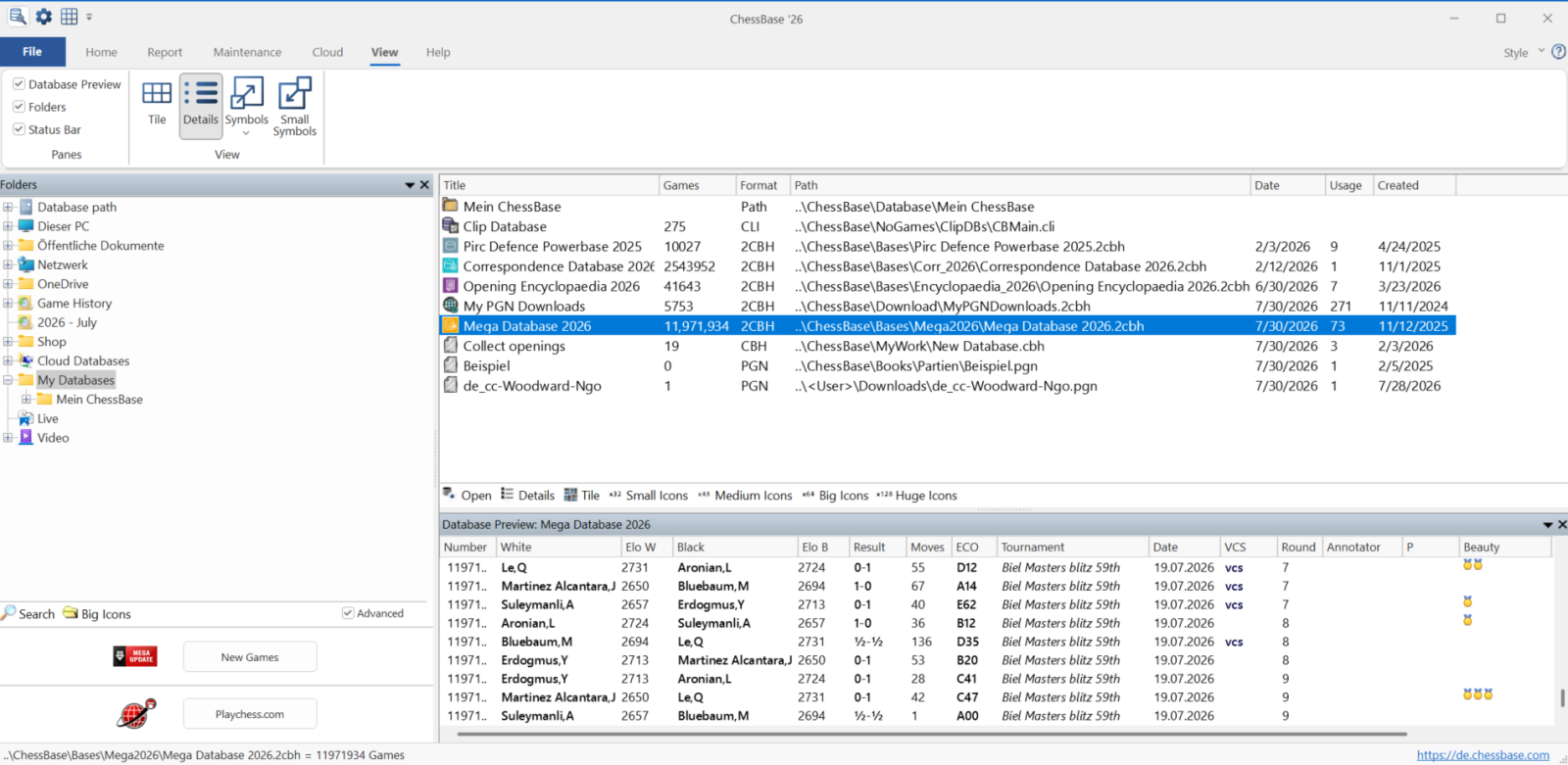Image resolution: width=1568 pixels, height=765 pixels.
Task: Select the Collect openings database row
Action: pos(948,346)
